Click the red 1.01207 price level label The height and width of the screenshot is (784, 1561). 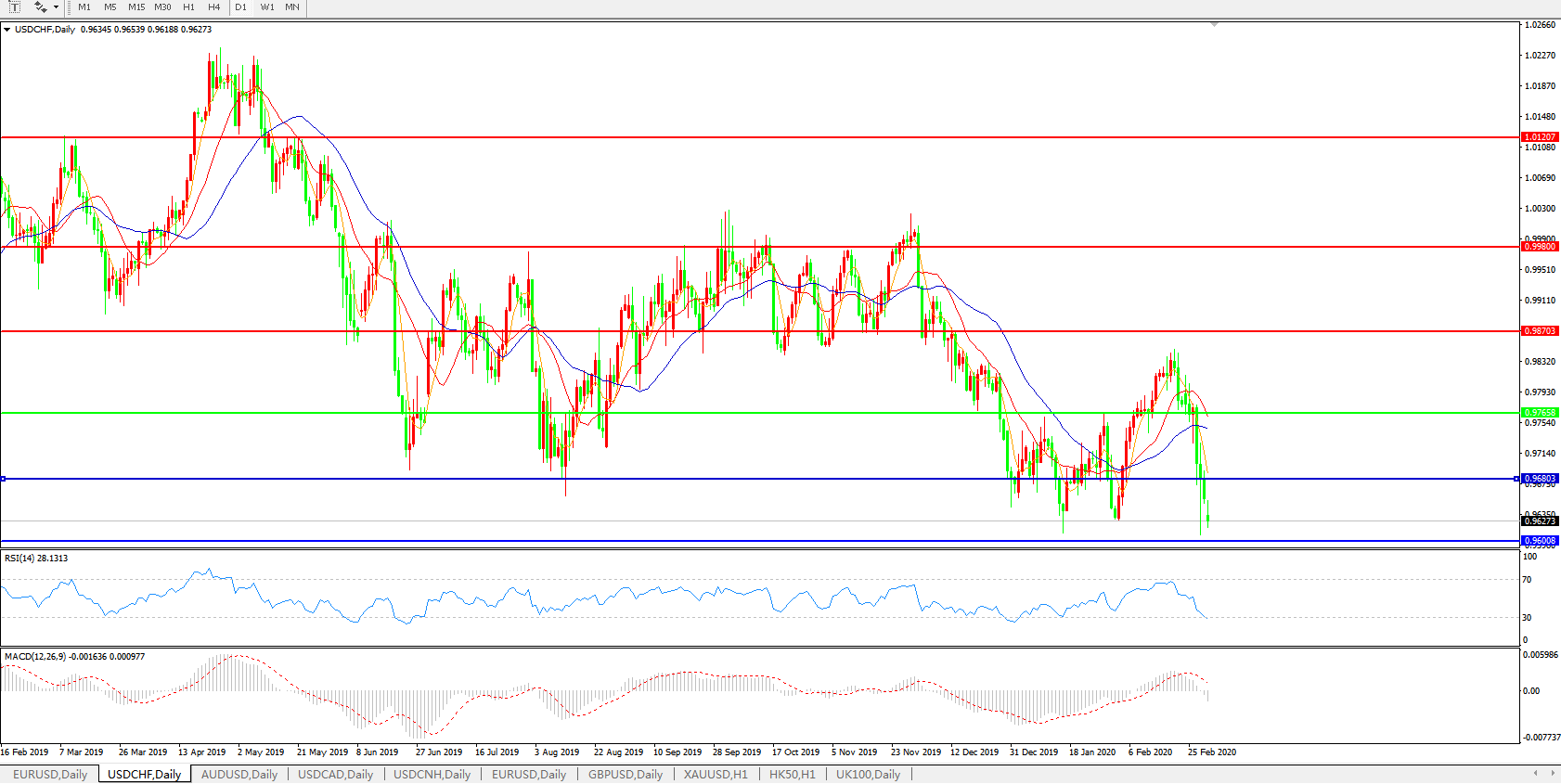[x=1540, y=137]
